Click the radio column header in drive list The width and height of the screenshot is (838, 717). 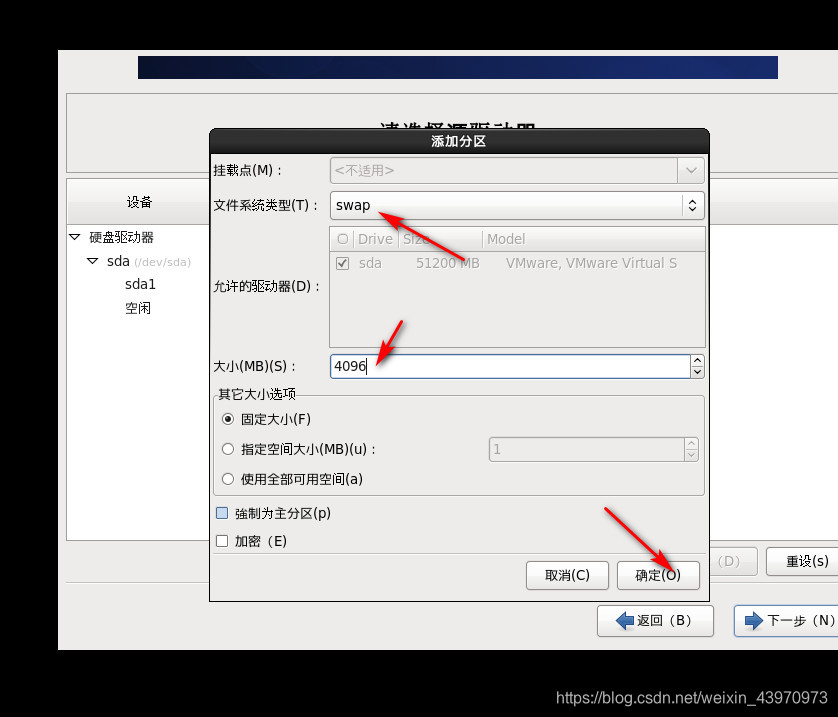pos(343,239)
